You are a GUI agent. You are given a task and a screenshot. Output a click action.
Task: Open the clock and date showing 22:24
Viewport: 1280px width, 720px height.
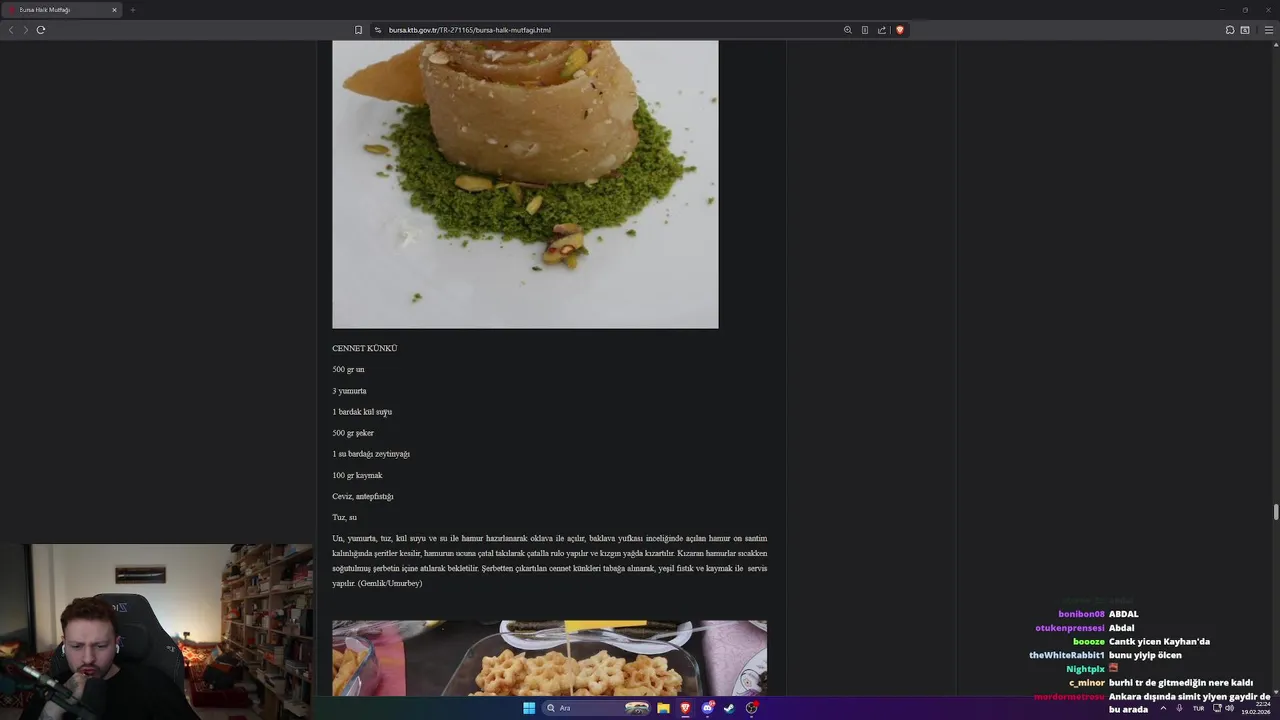(1256, 708)
